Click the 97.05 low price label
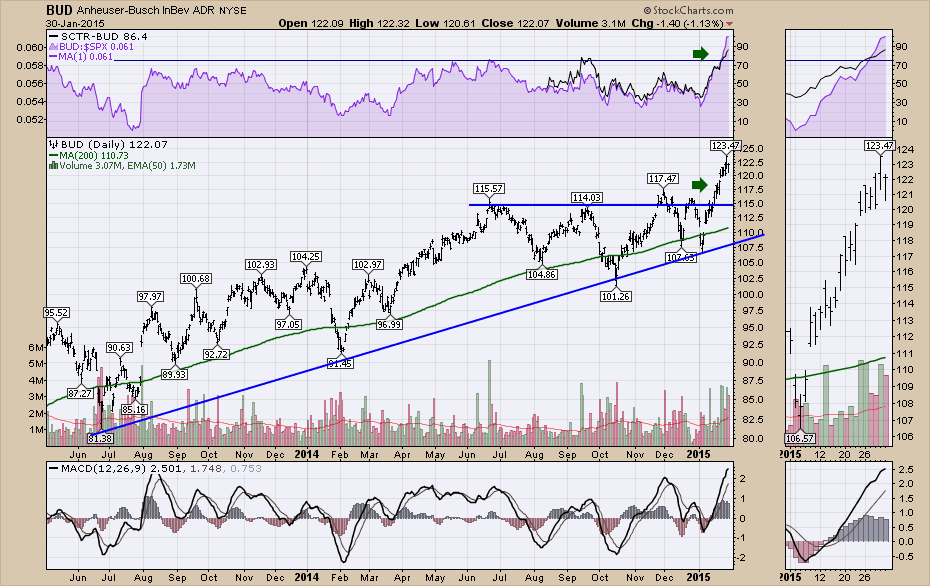The image size is (930, 586). (x=288, y=324)
